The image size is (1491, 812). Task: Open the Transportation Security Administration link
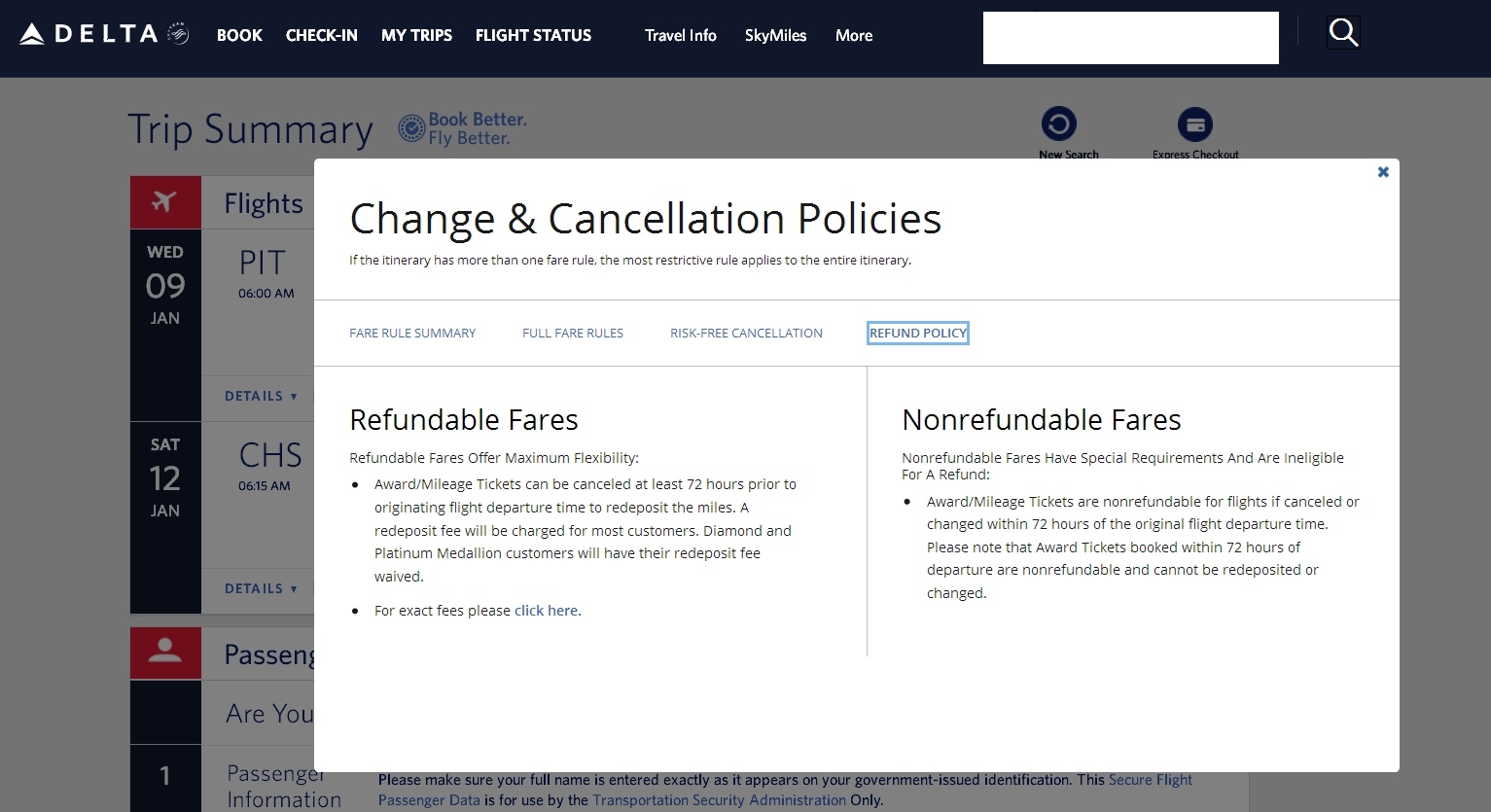point(719,799)
